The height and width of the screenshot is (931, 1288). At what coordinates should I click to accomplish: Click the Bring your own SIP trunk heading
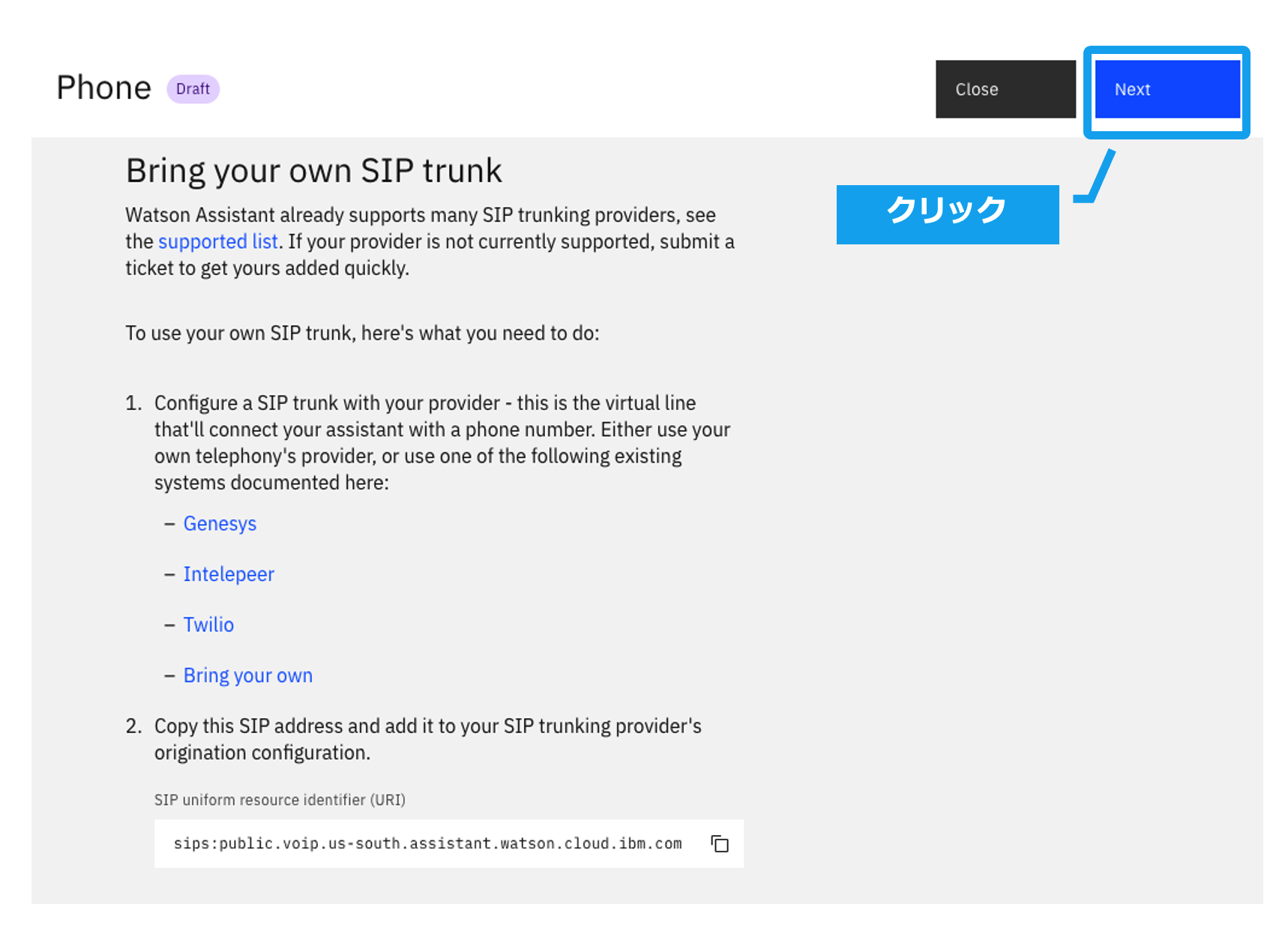click(x=313, y=171)
